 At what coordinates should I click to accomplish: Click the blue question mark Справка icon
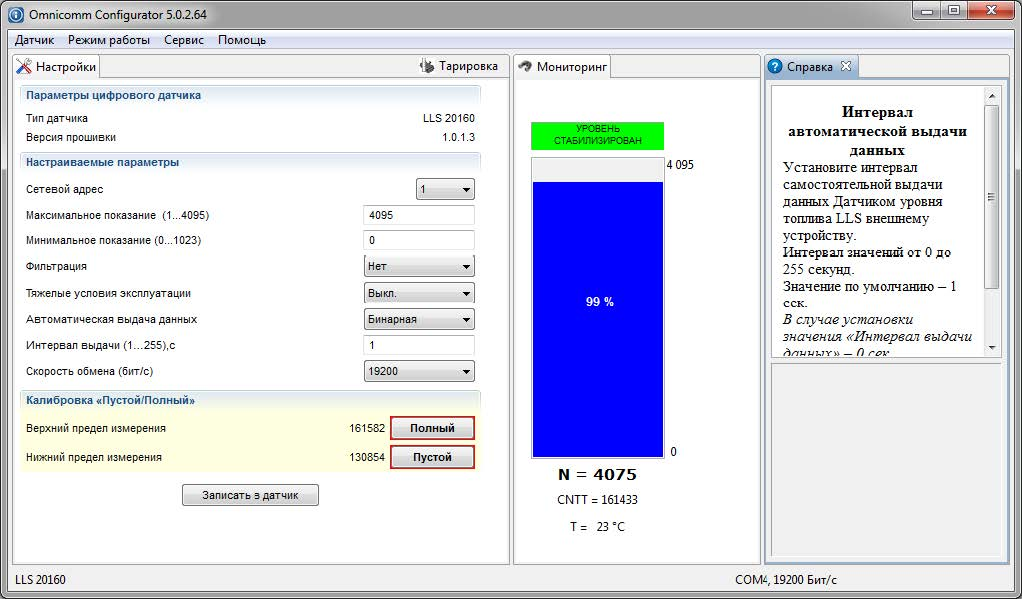tap(775, 66)
